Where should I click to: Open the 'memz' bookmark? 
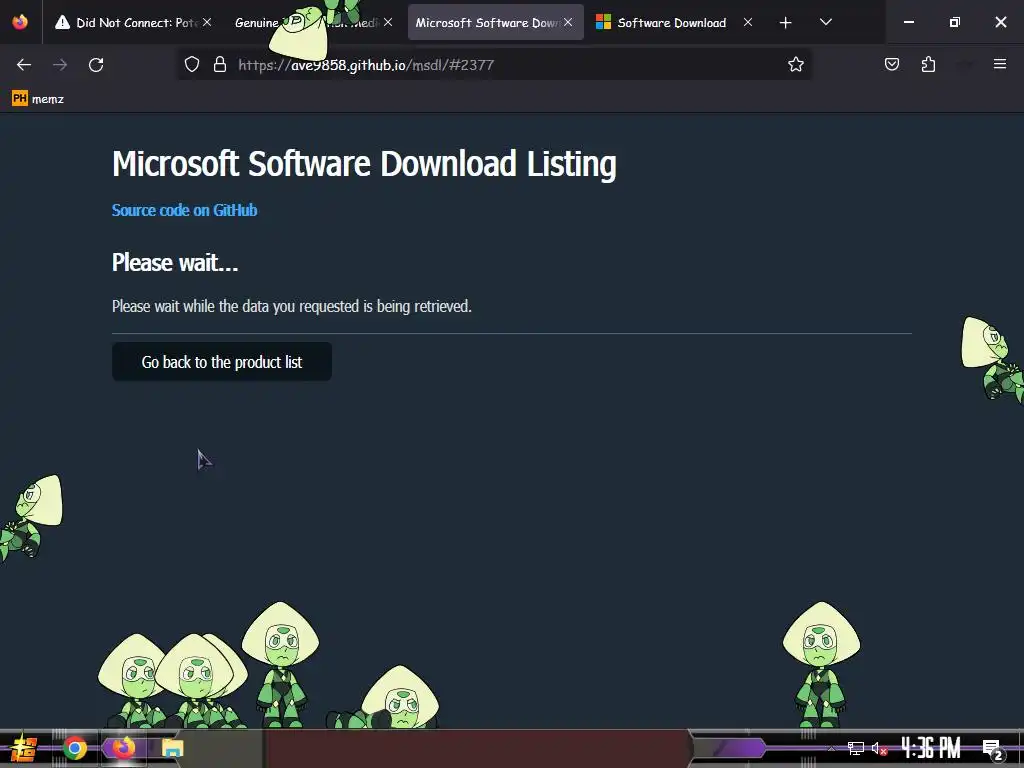pos(38,99)
